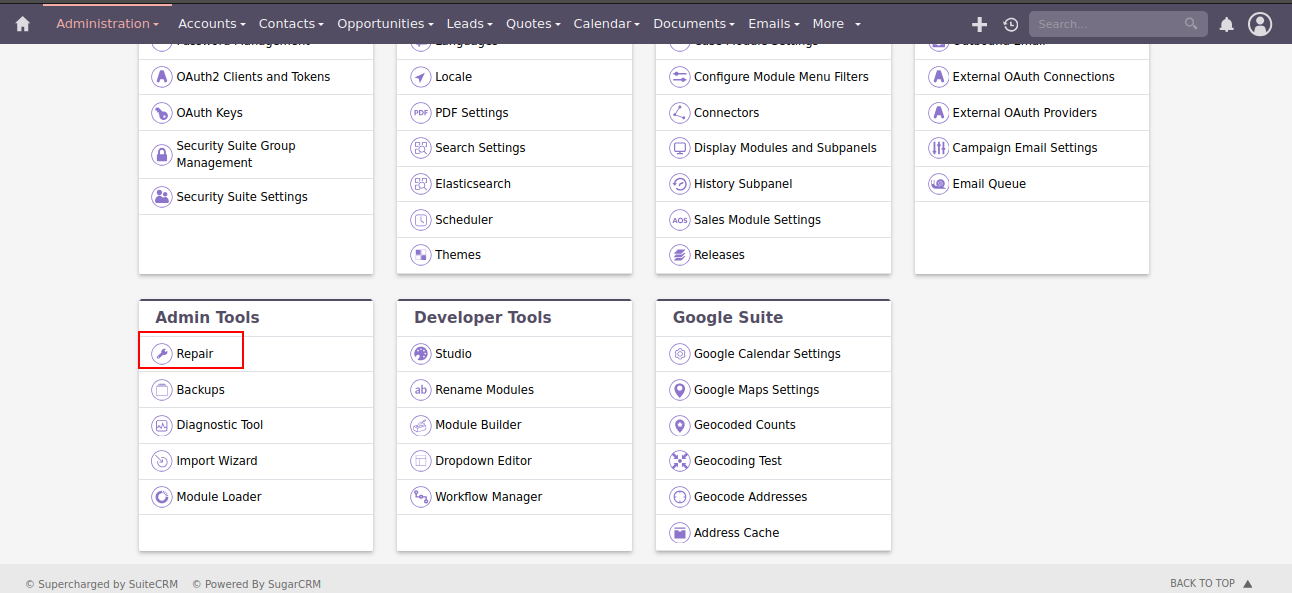The width and height of the screenshot is (1292, 593).
Task: Click the Studio palette icon
Action: [x=421, y=354]
